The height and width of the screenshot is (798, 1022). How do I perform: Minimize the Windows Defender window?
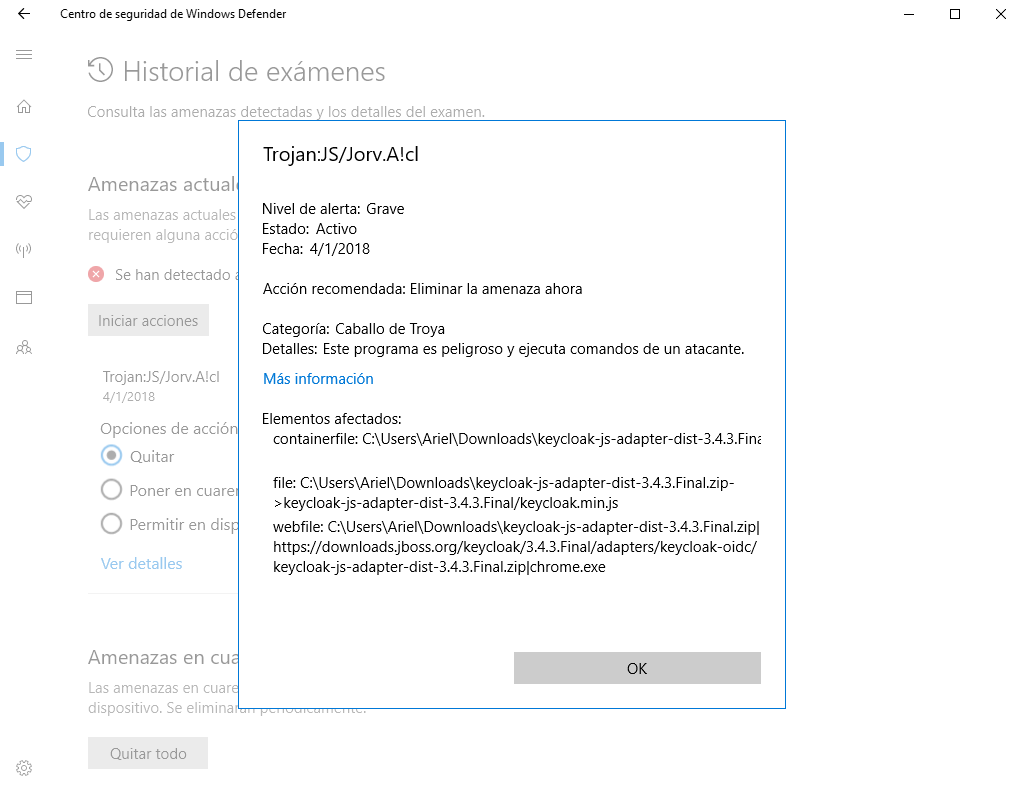909,14
